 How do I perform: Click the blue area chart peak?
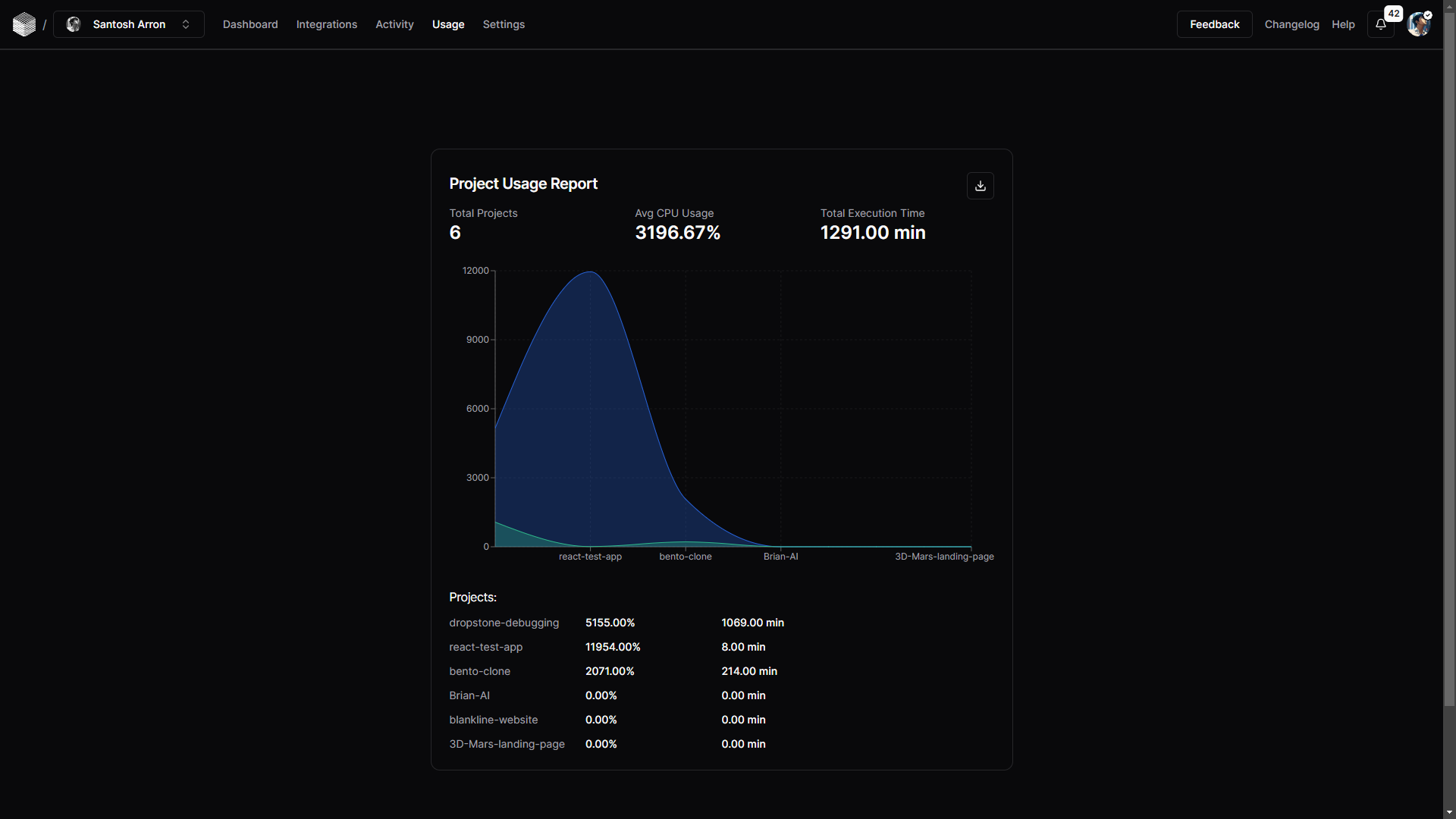[590, 272]
